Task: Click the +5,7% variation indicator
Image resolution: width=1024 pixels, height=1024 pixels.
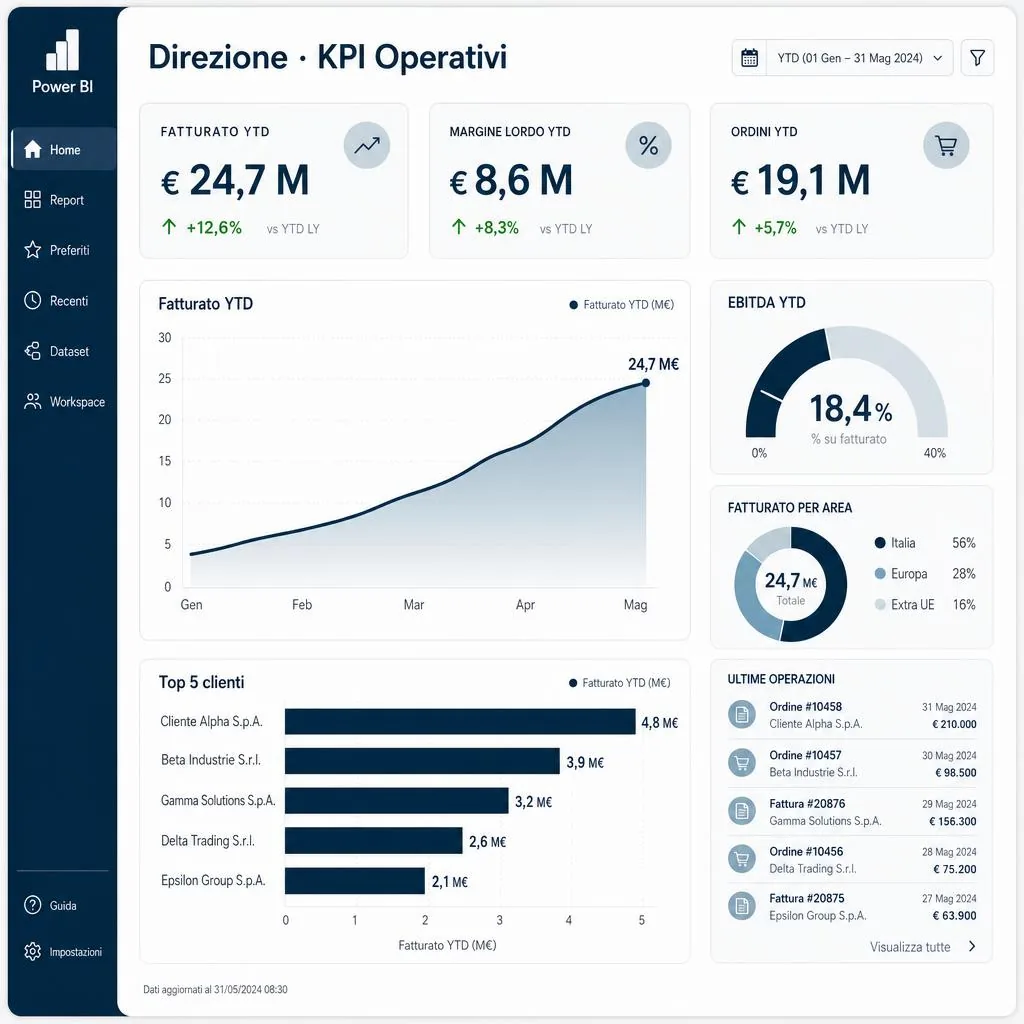Action: point(764,227)
